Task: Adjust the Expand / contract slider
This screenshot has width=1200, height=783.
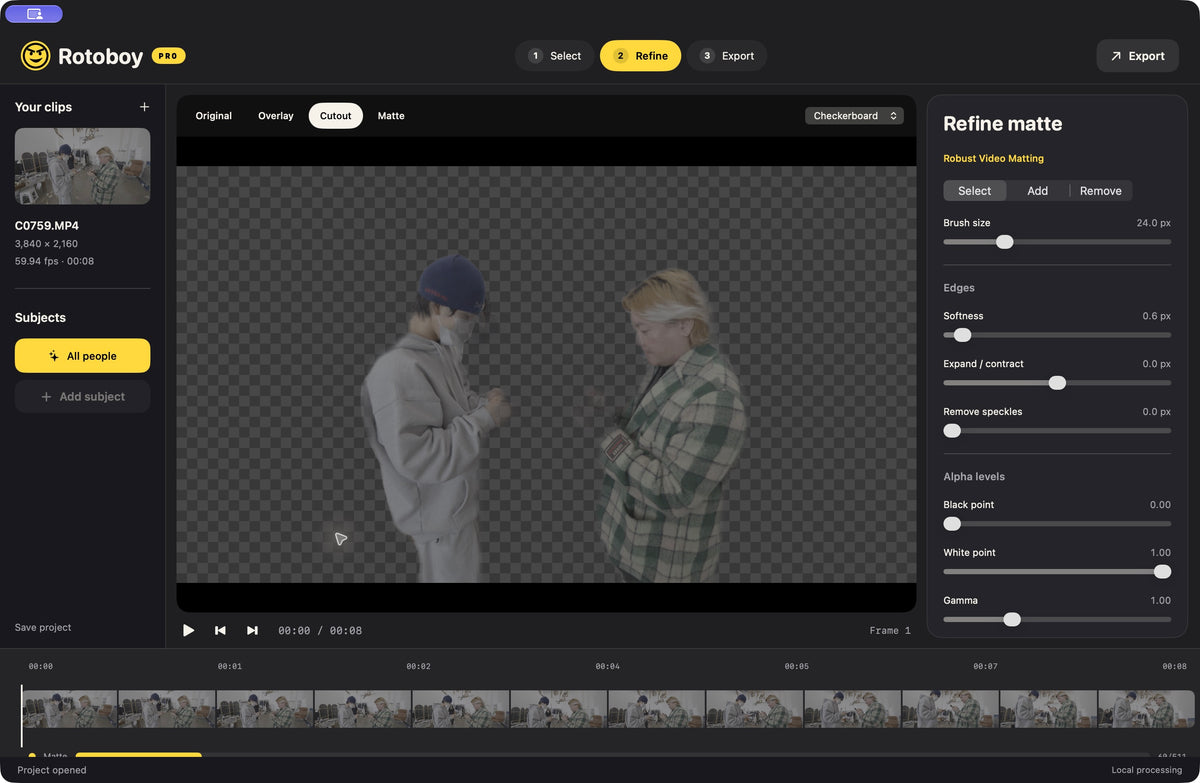Action: [1057, 383]
